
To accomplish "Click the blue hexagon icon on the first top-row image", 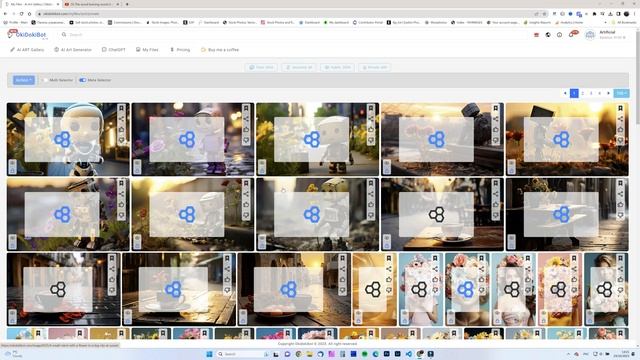I will 62,140.
